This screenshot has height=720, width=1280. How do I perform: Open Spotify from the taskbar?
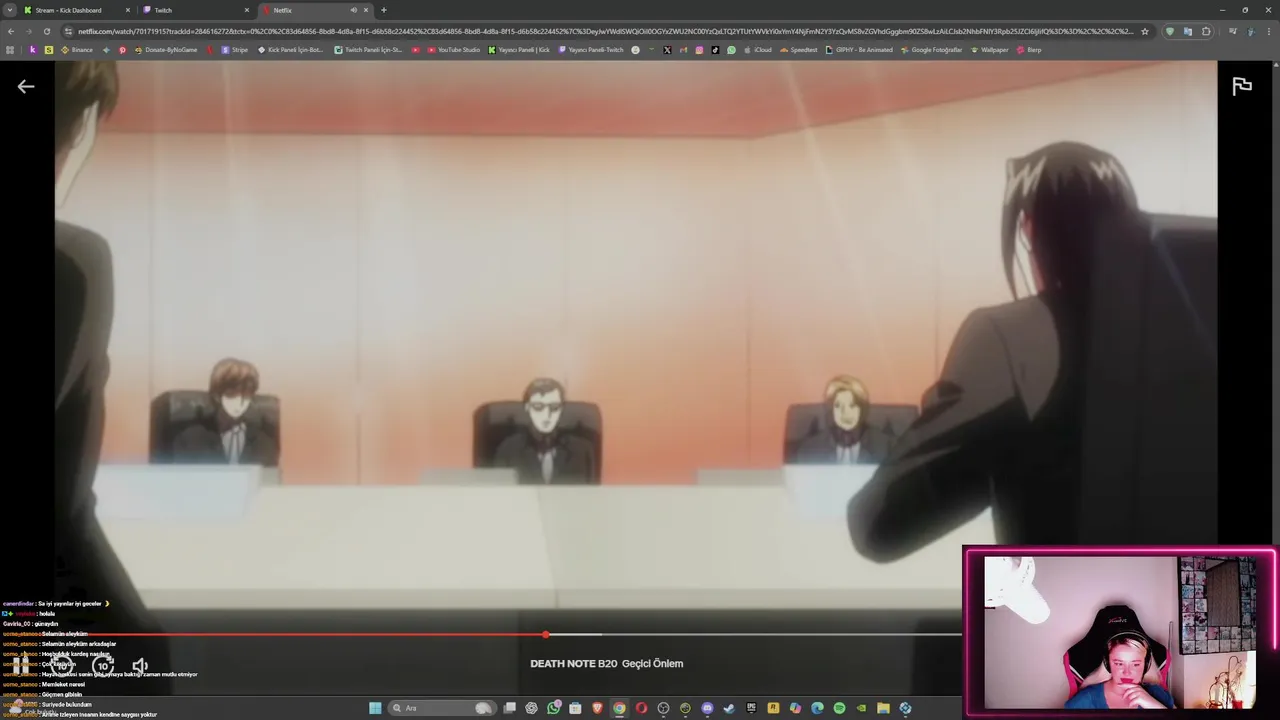pyautogui.click(x=839, y=708)
